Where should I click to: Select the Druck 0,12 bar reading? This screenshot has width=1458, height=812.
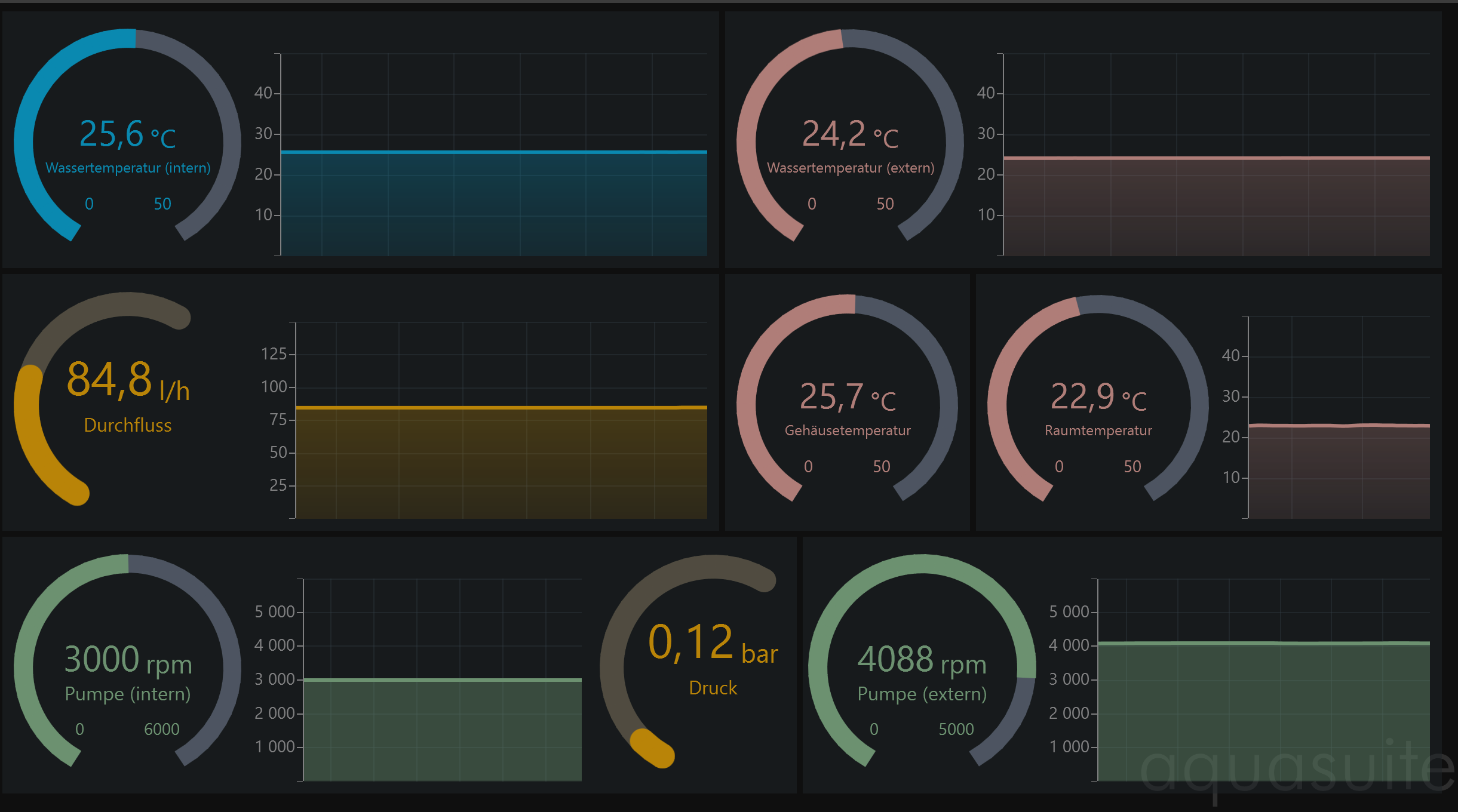click(712, 643)
